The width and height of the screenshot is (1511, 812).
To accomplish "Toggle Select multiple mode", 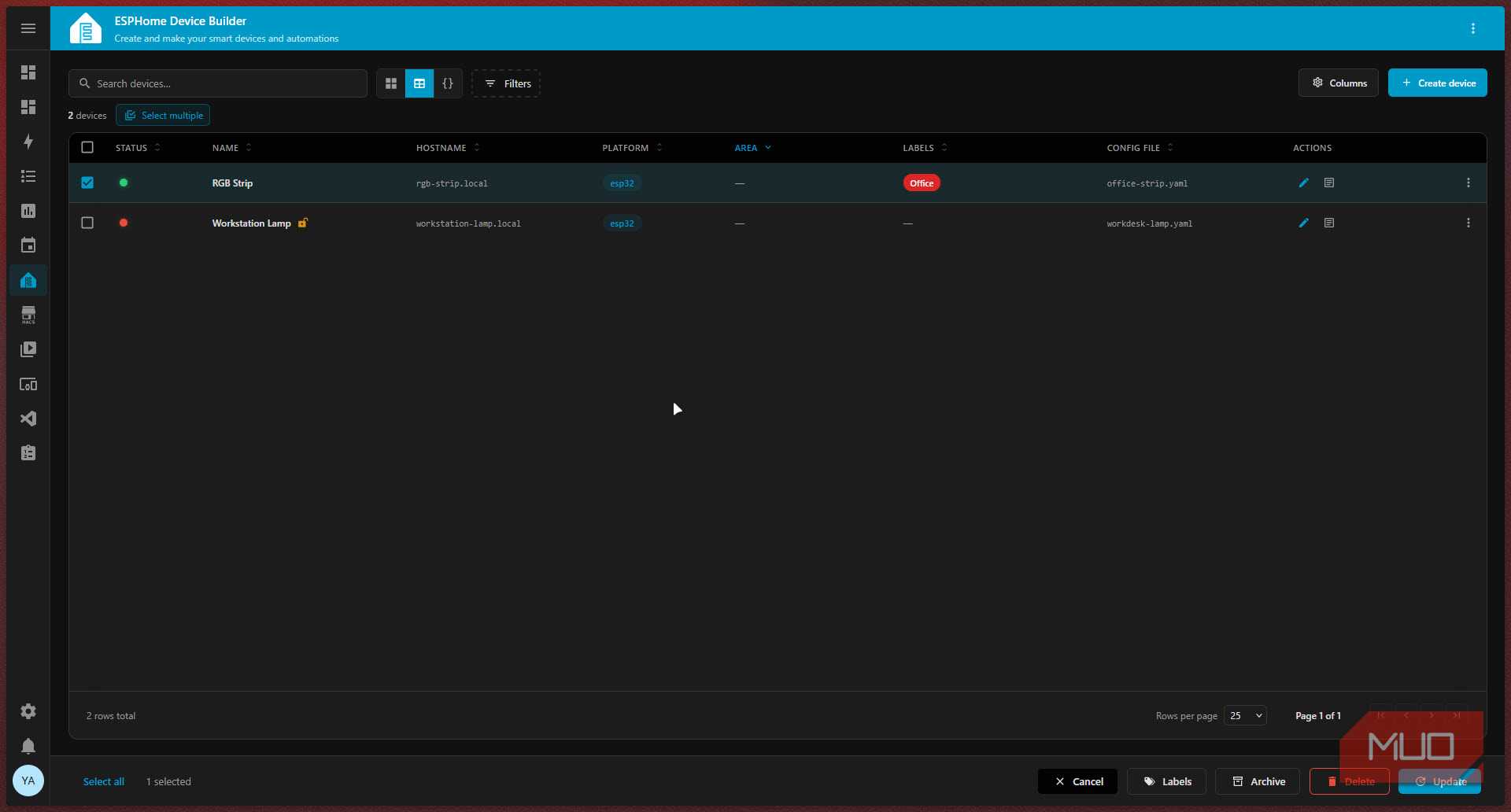I will (163, 115).
